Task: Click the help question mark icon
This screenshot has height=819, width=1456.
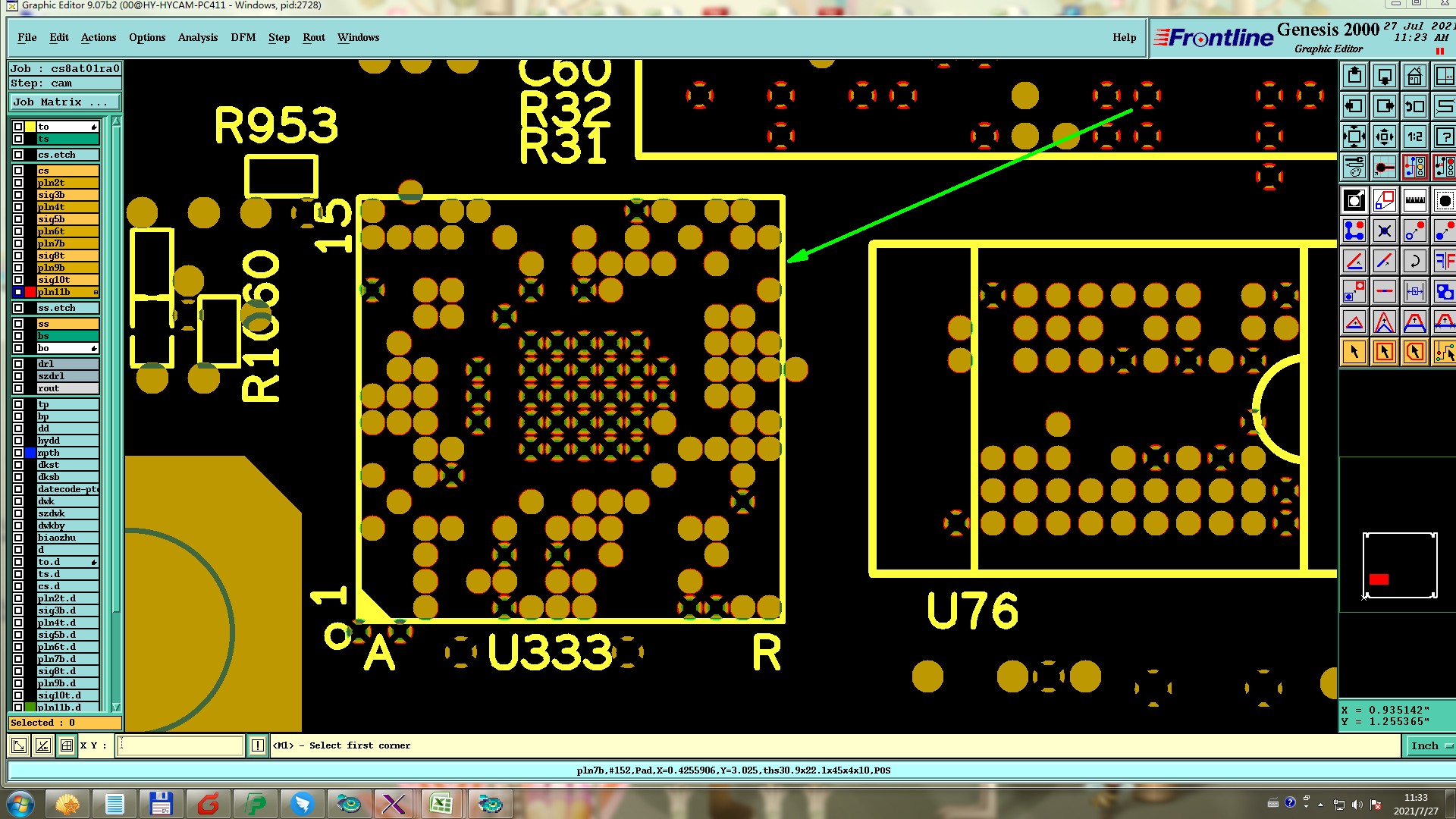Action: [x=1445, y=137]
